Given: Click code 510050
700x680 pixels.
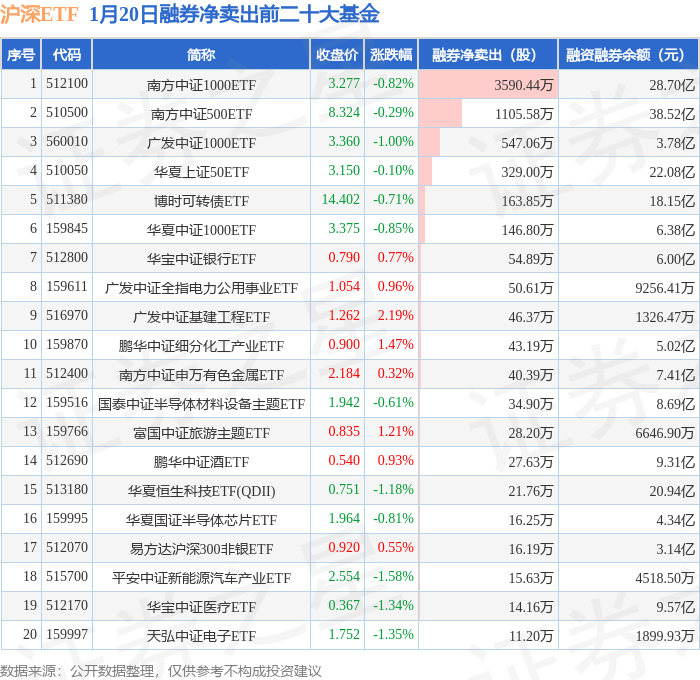Looking at the screenshot, I should click(x=67, y=171).
